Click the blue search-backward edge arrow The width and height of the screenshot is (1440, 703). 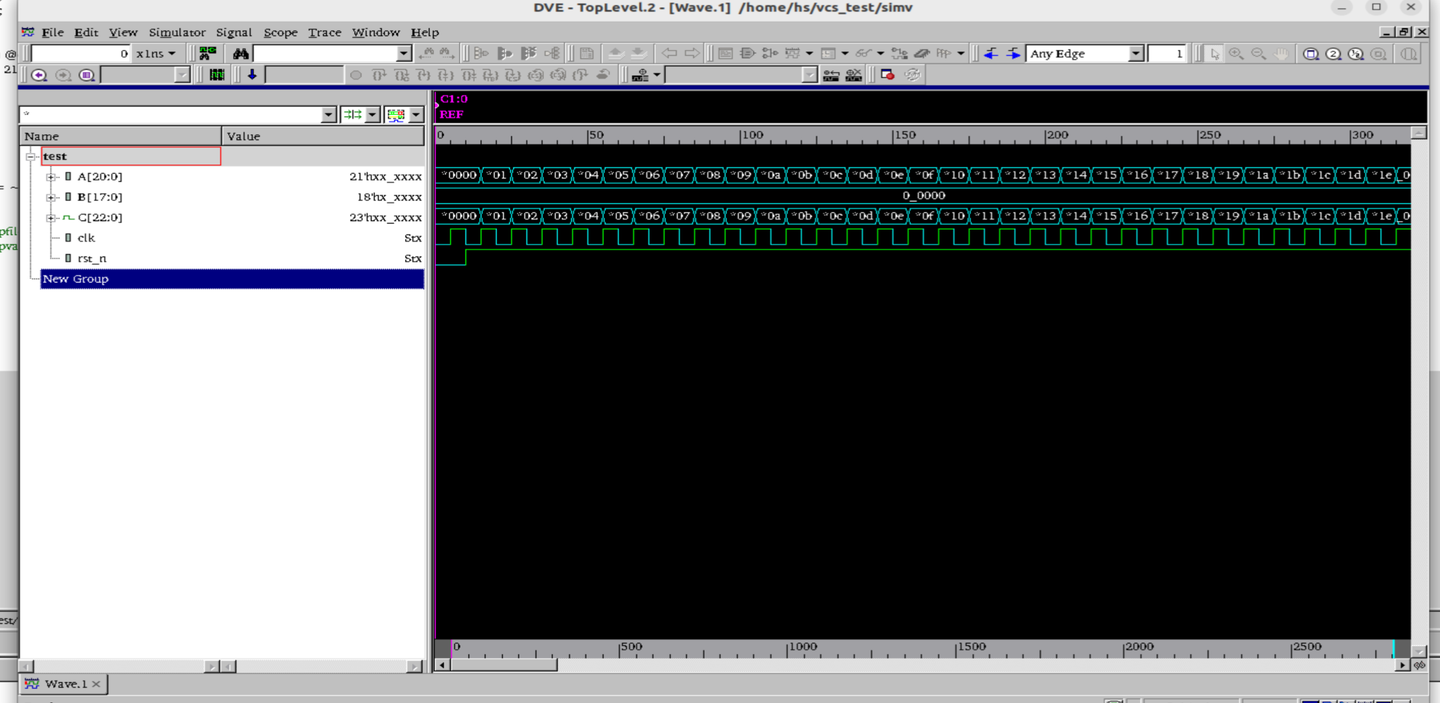click(x=990, y=53)
